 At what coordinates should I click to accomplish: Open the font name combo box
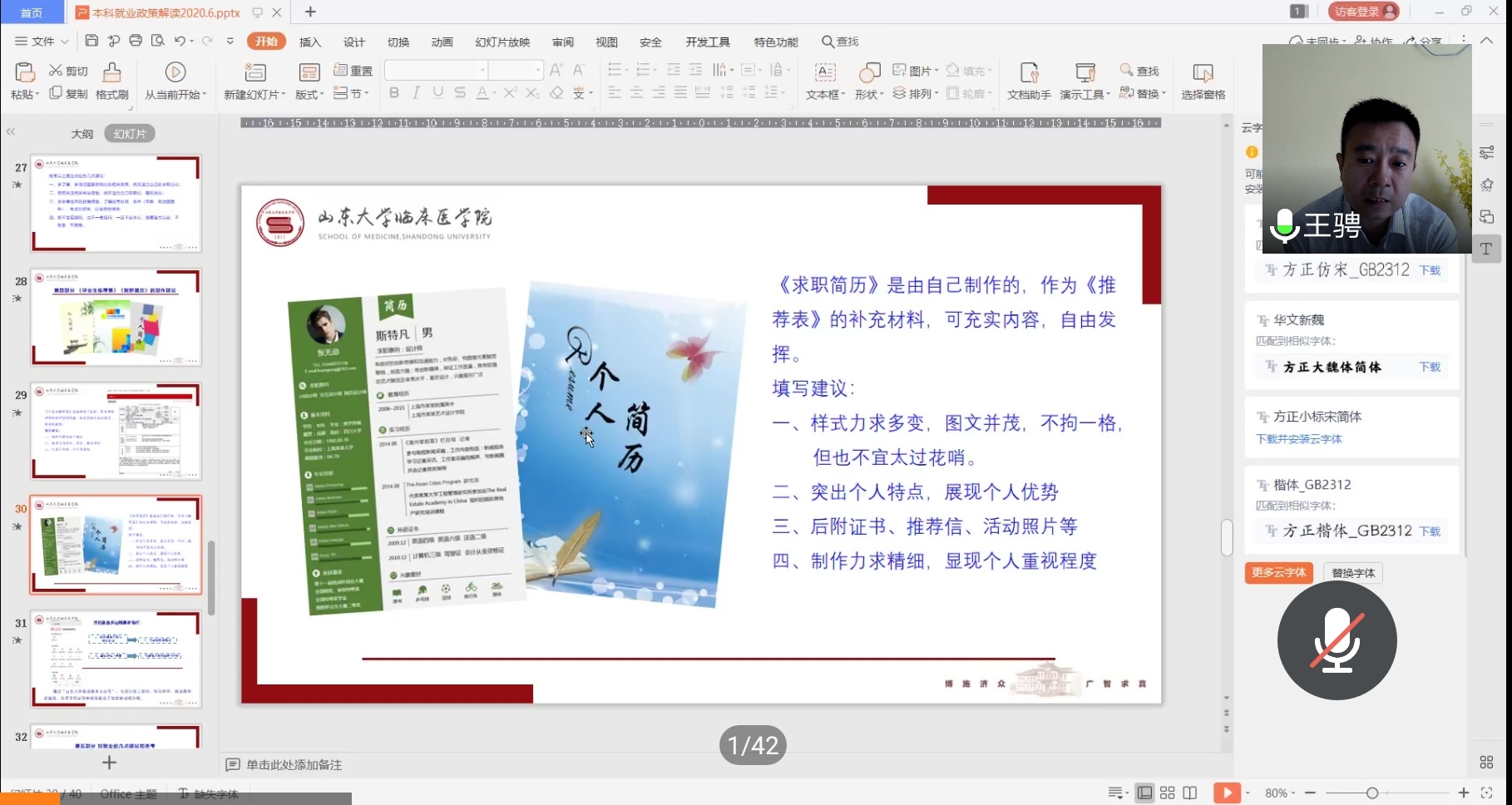click(x=437, y=70)
